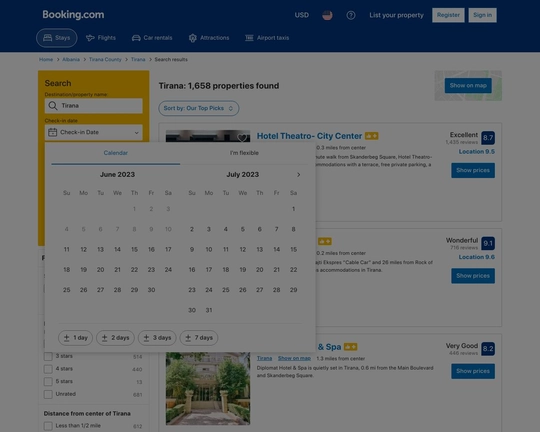The width and height of the screenshot is (540, 432).
Task: Select the Flights airplane icon
Action: pos(90,38)
